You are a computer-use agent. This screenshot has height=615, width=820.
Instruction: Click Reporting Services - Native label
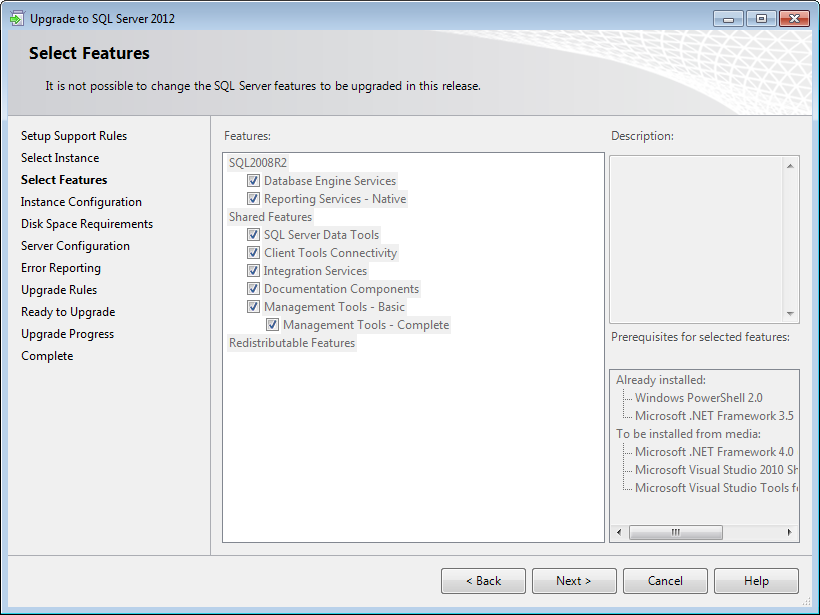coord(335,199)
